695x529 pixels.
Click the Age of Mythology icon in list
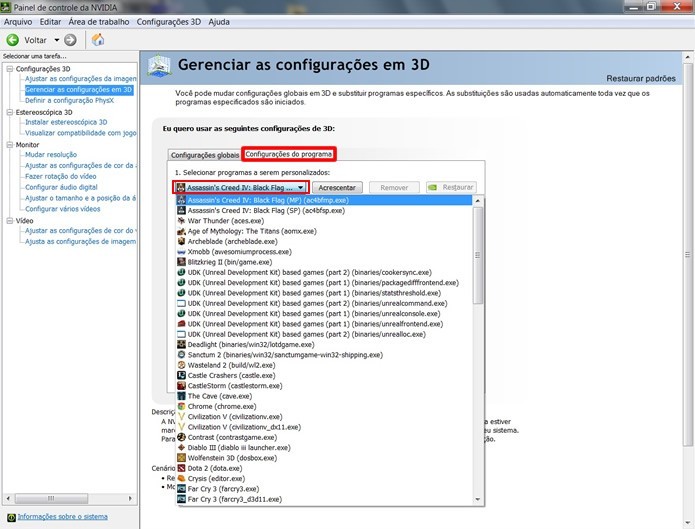(181, 231)
